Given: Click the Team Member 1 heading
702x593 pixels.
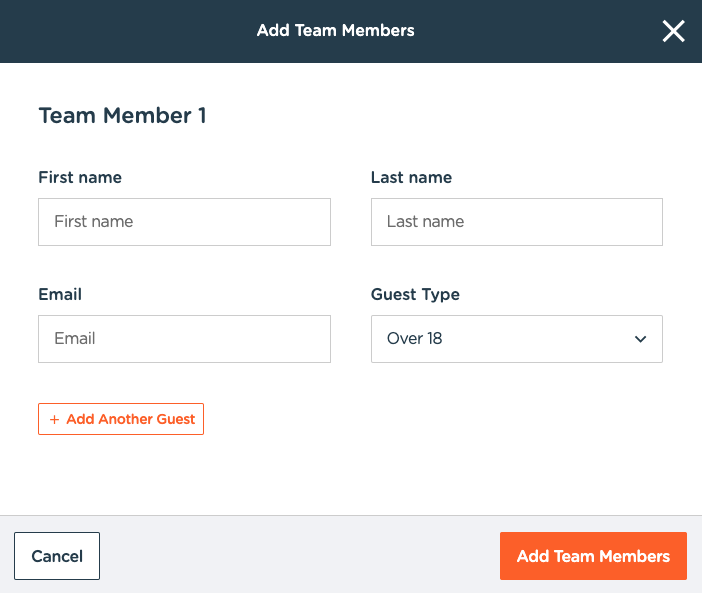Looking at the screenshot, I should 122,116.
